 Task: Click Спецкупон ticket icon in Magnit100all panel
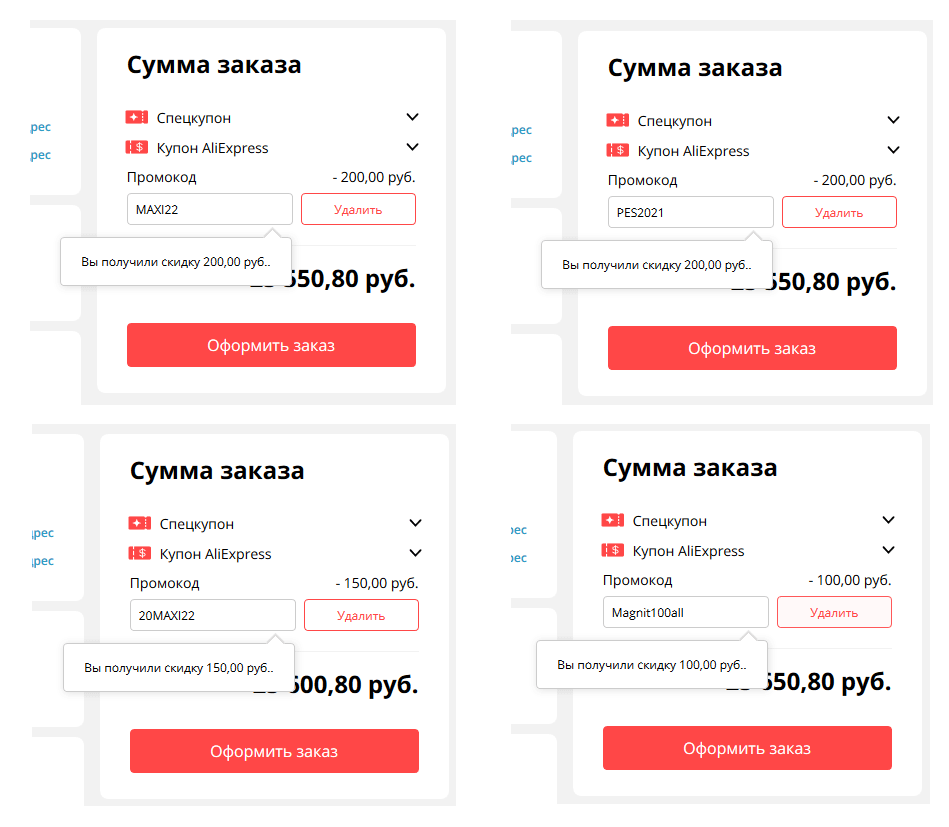612,520
